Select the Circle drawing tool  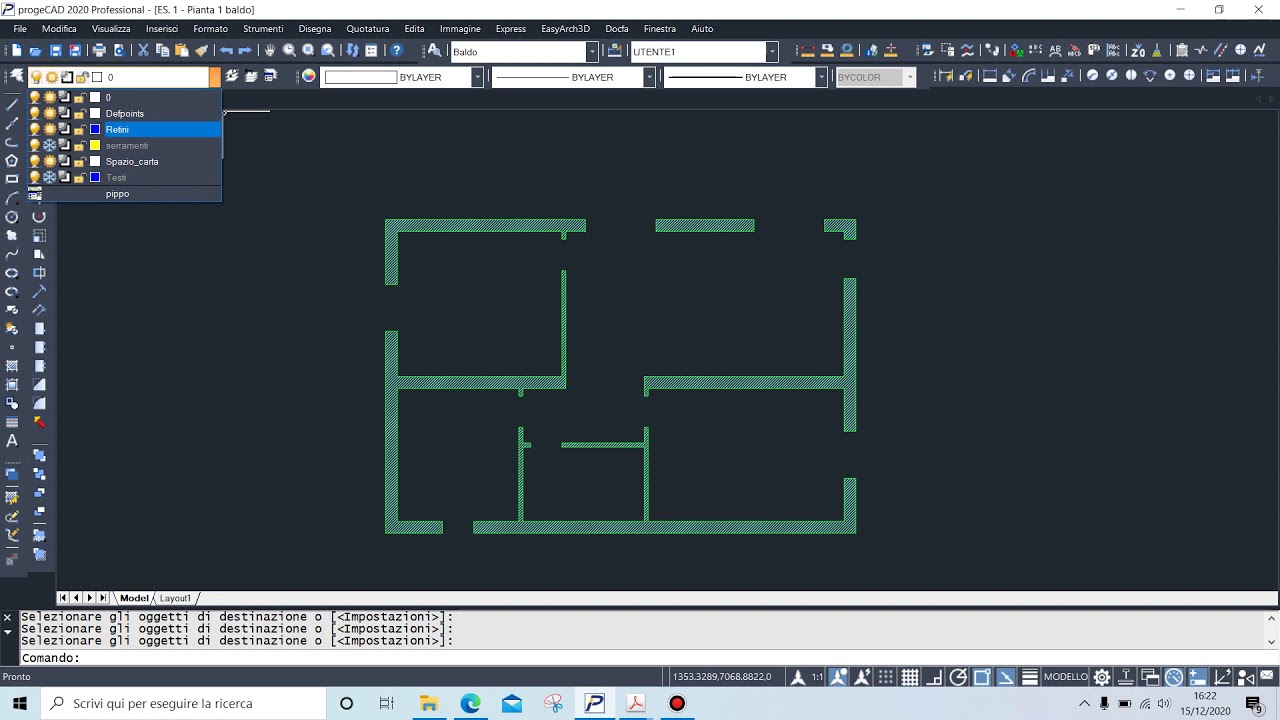(12, 217)
